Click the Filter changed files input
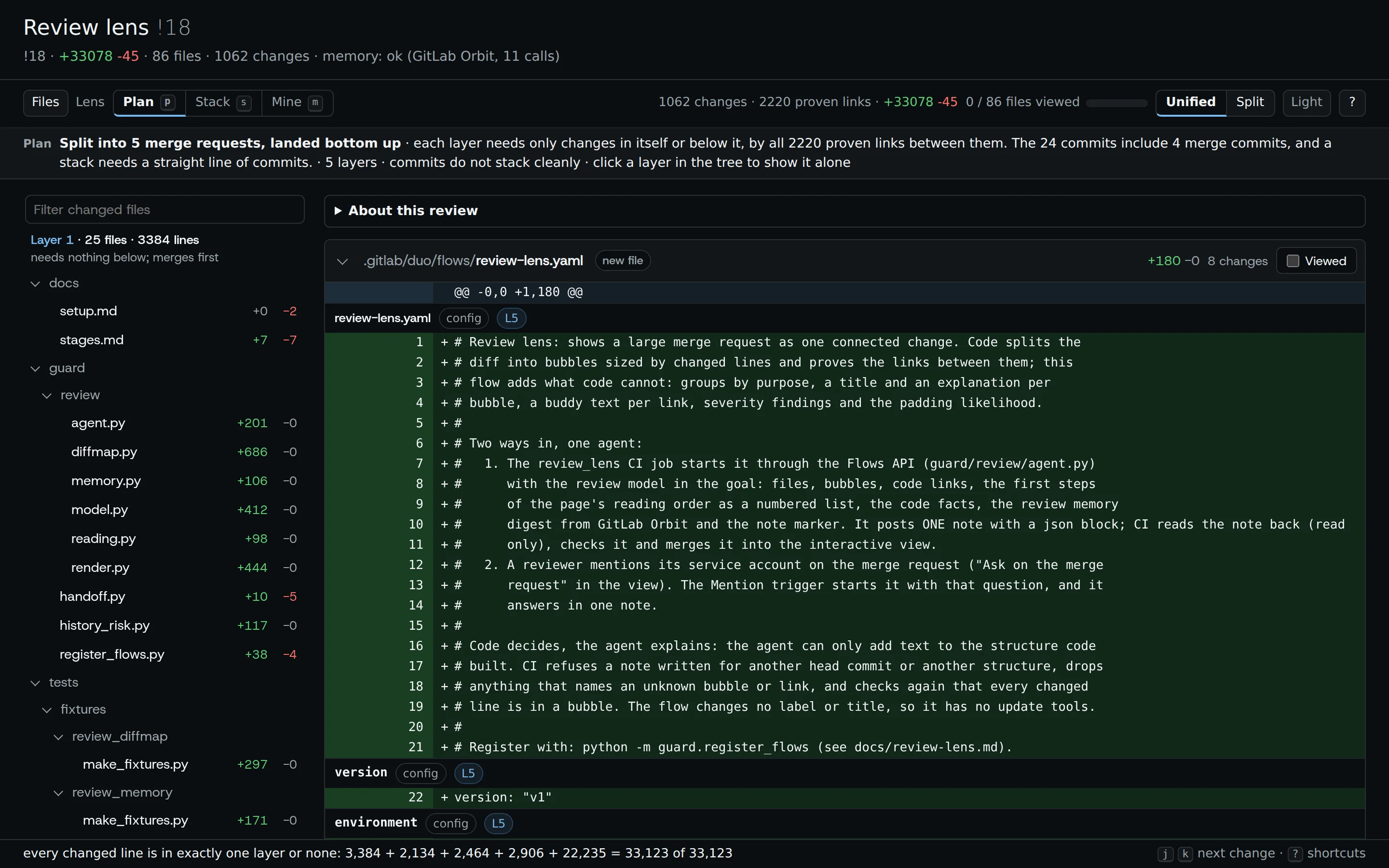Screen dimensions: 1389x868 coord(165,210)
